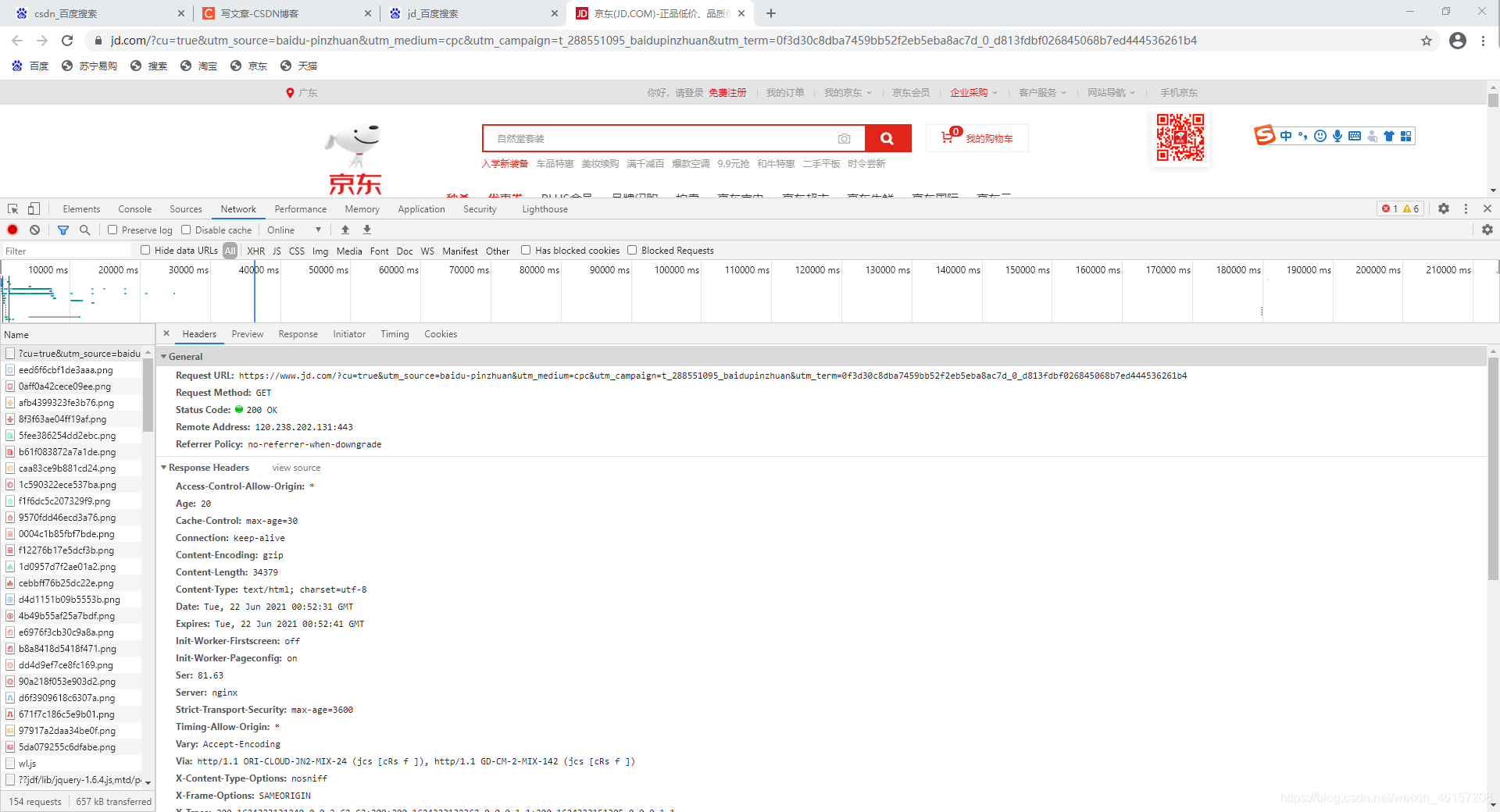Close the DevTools panel
1500x812 pixels.
pyautogui.click(x=1487, y=208)
